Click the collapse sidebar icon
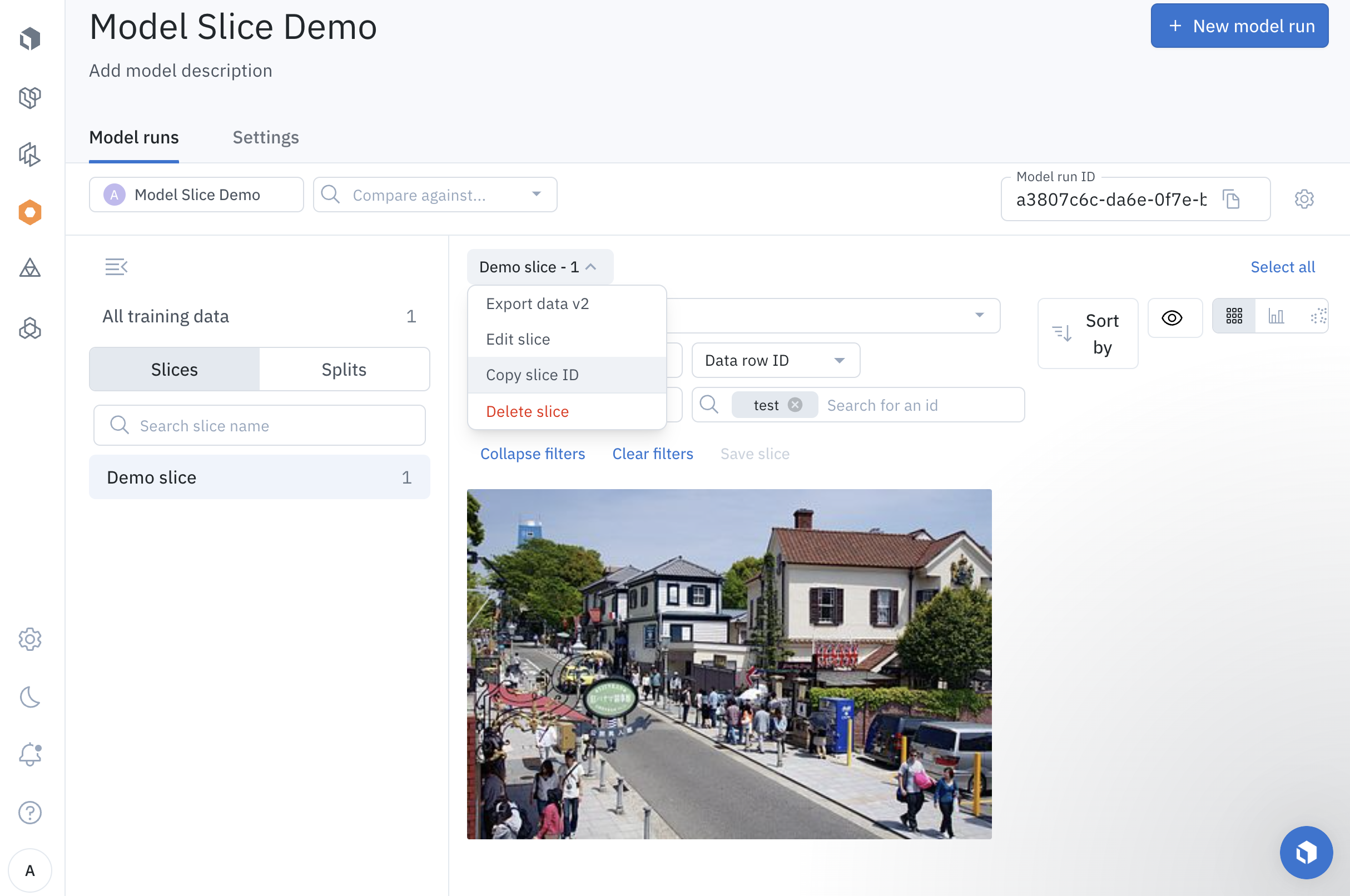Screen dimensions: 1350x896 pos(115,266)
